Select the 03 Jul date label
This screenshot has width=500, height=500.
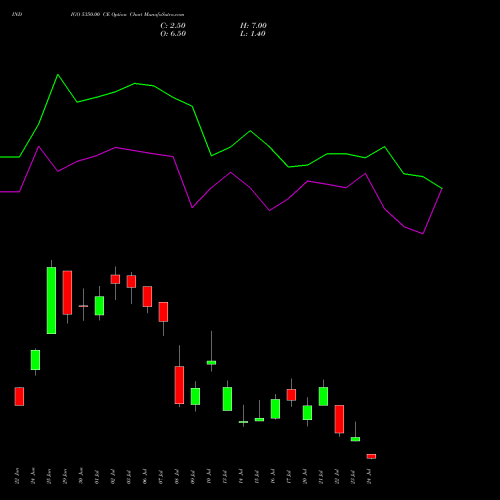click(x=129, y=476)
